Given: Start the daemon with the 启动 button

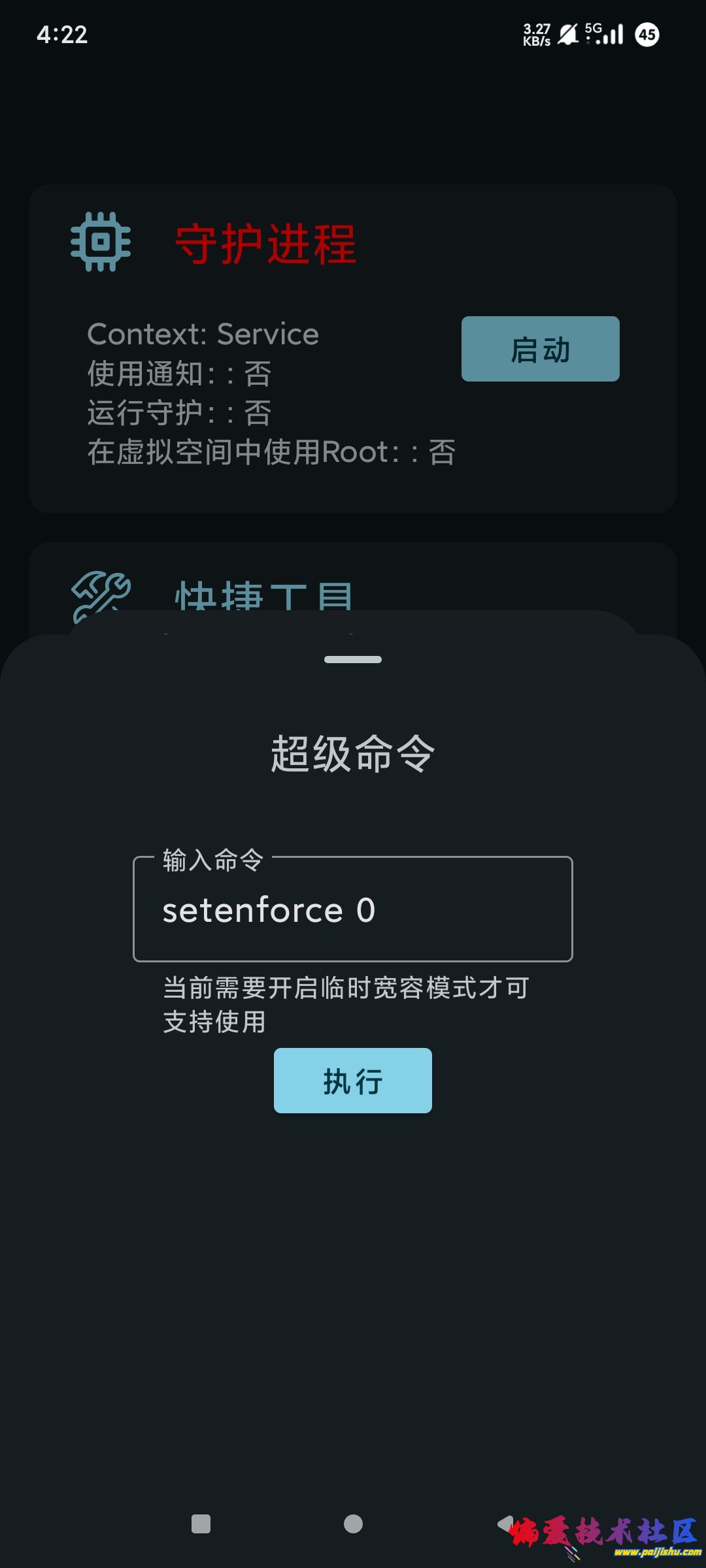Looking at the screenshot, I should [x=540, y=349].
